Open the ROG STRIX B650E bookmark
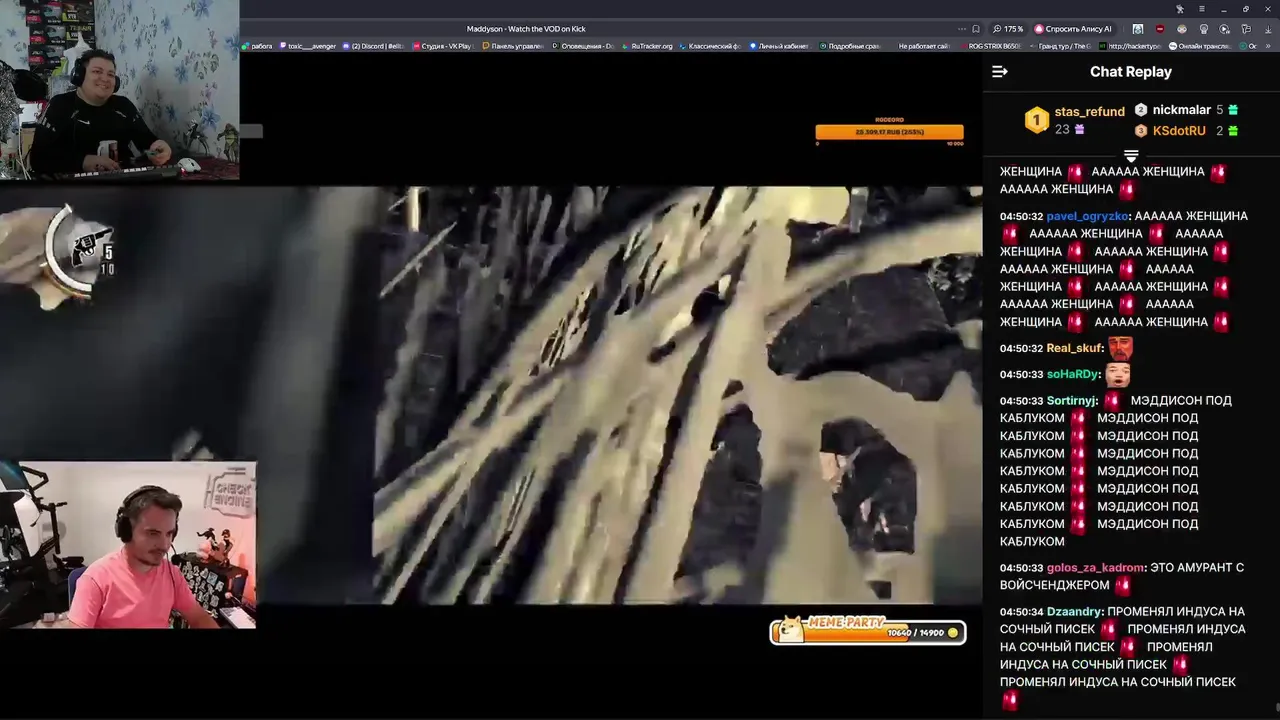1280x720 pixels. pyautogui.click(x=991, y=46)
